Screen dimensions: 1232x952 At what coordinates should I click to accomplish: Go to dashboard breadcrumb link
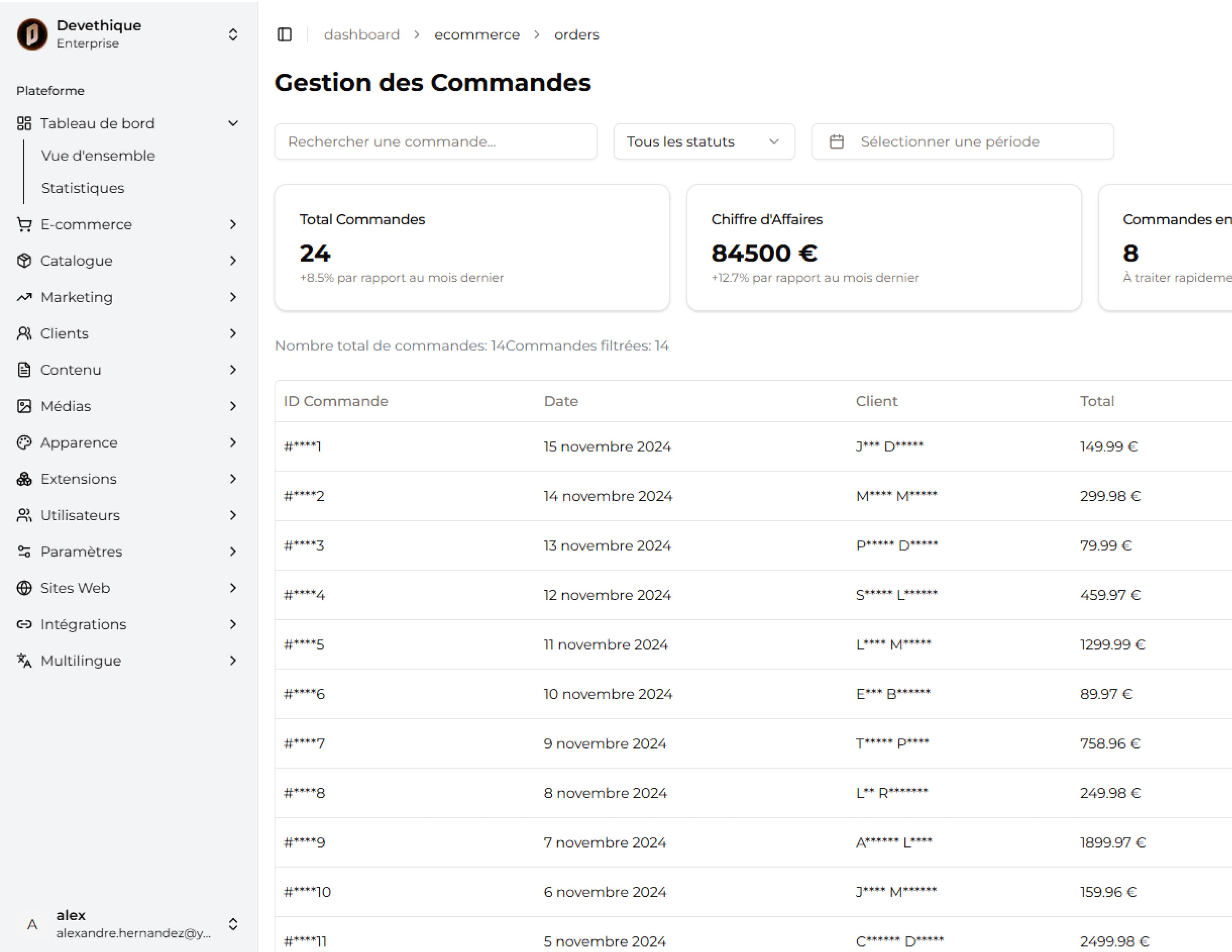click(362, 35)
